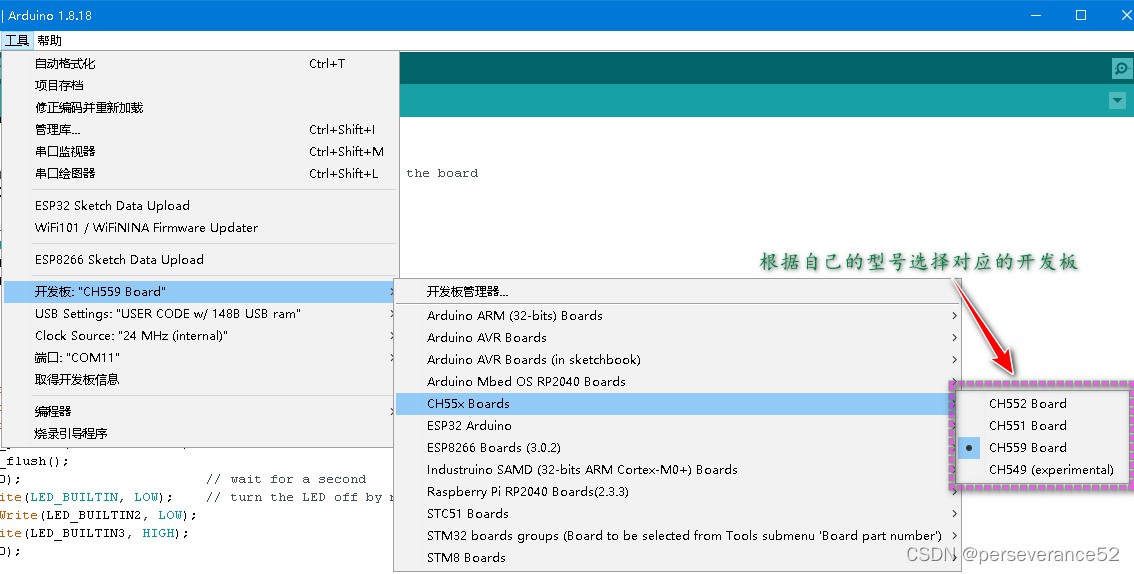1134x574 pixels.
Task: Expand STC51 Boards group
Action: click(x=678, y=514)
